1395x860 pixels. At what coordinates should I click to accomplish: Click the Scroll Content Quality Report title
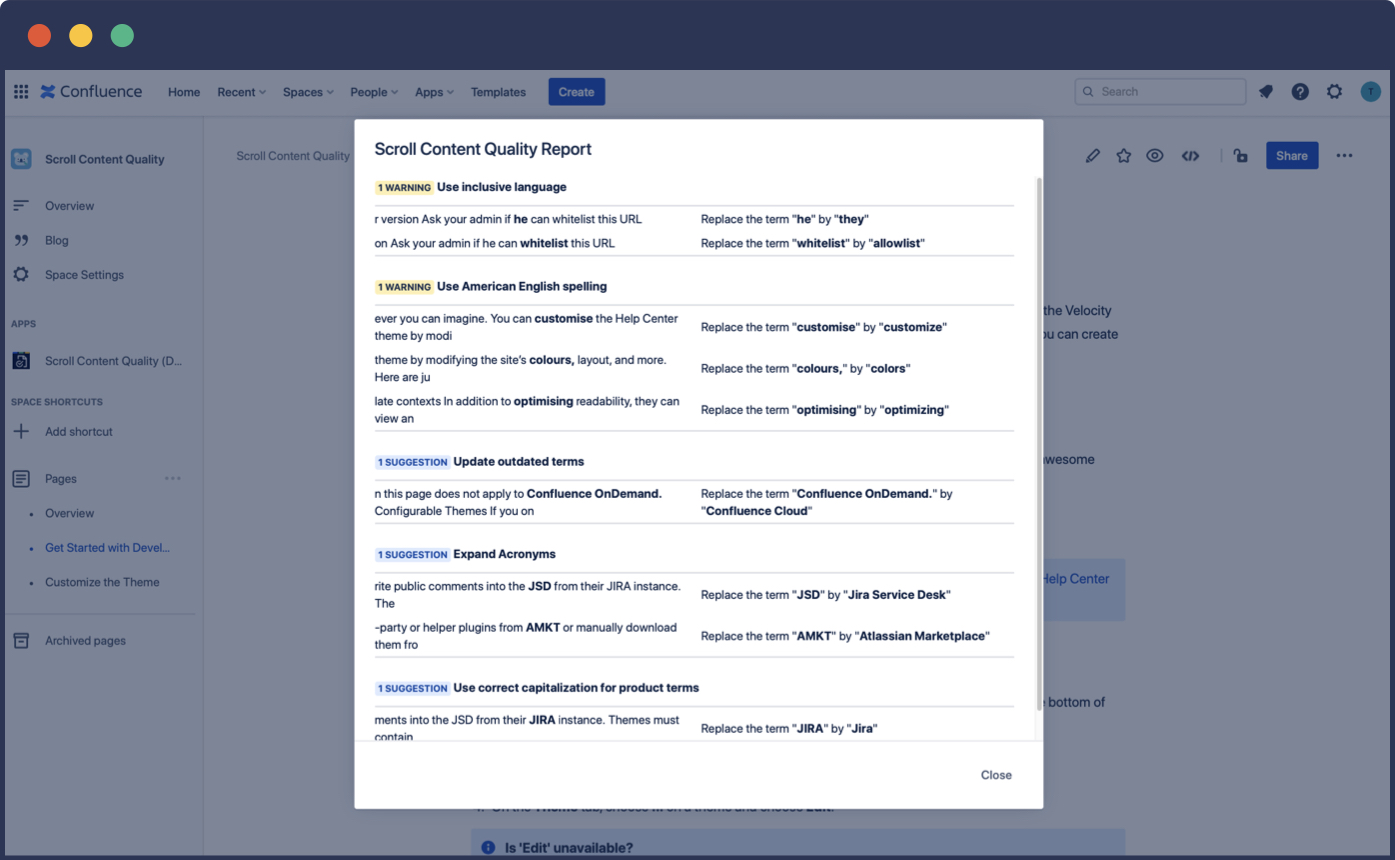click(x=483, y=149)
